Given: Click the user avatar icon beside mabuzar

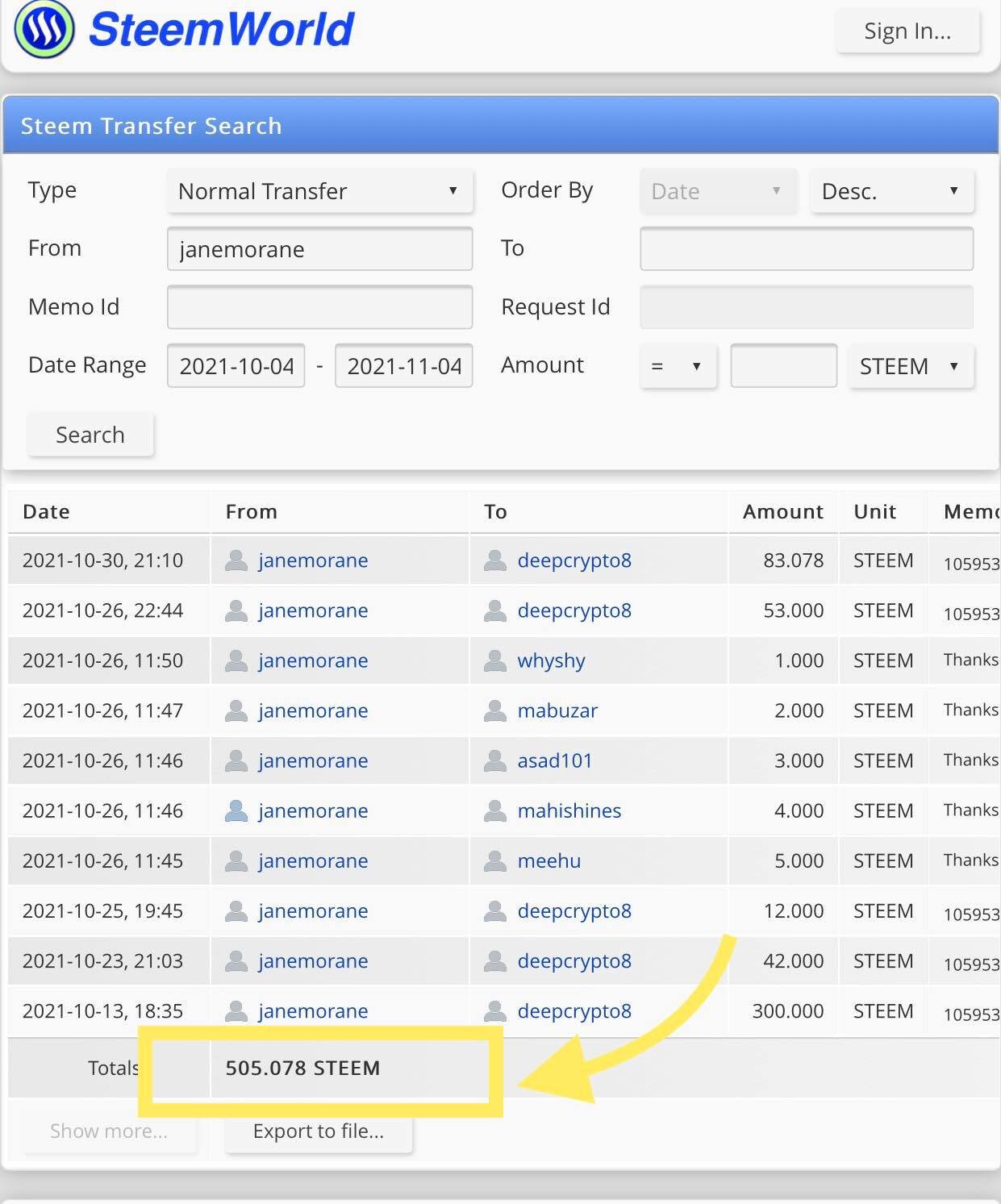Looking at the screenshot, I should [x=494, y=710].
